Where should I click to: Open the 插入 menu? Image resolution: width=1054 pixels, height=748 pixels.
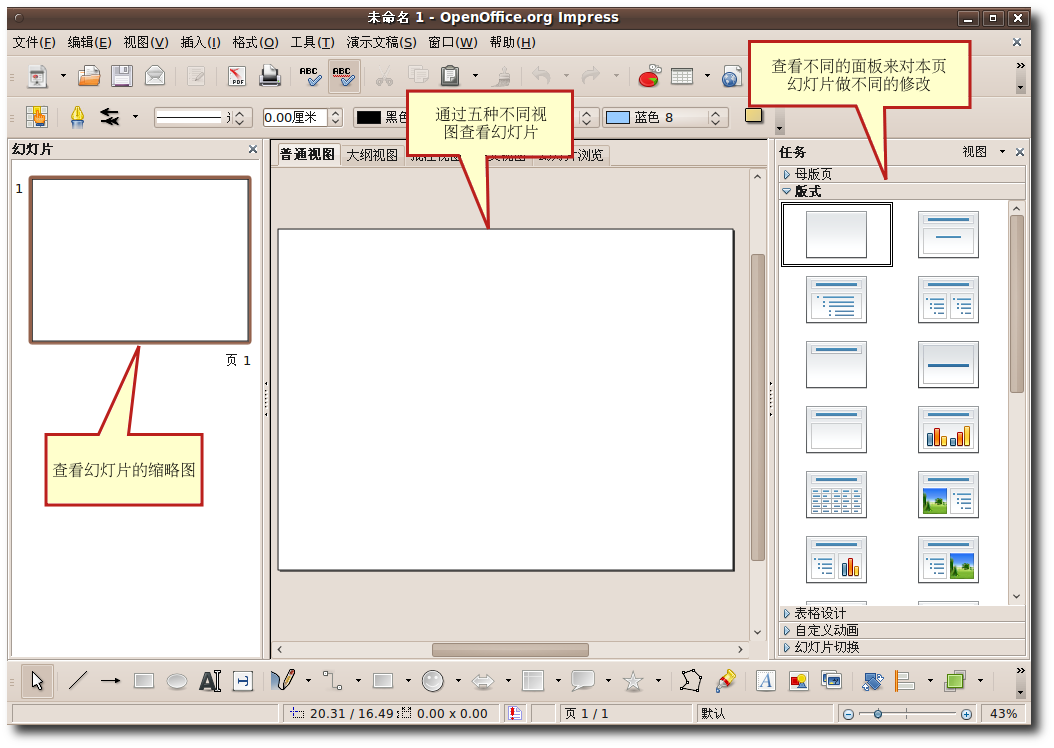click(x=200, y=42)
